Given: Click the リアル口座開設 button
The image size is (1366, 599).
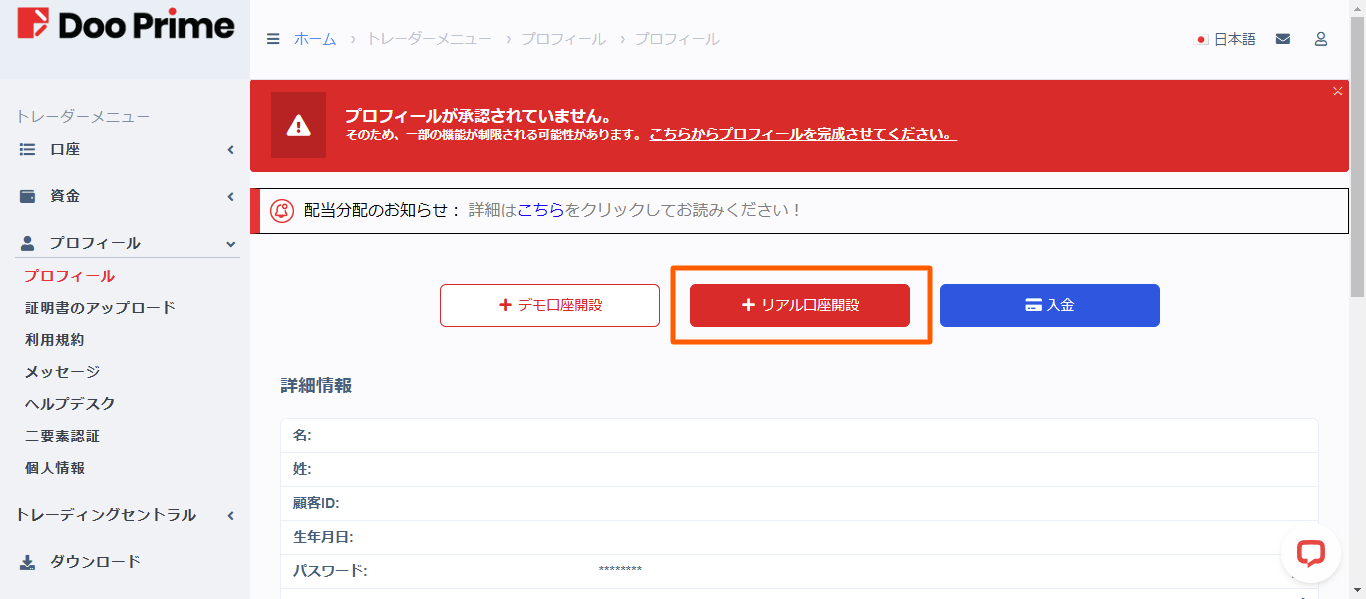Looking at the screenshot, I should pyautogui.click(x=800, y=305).
